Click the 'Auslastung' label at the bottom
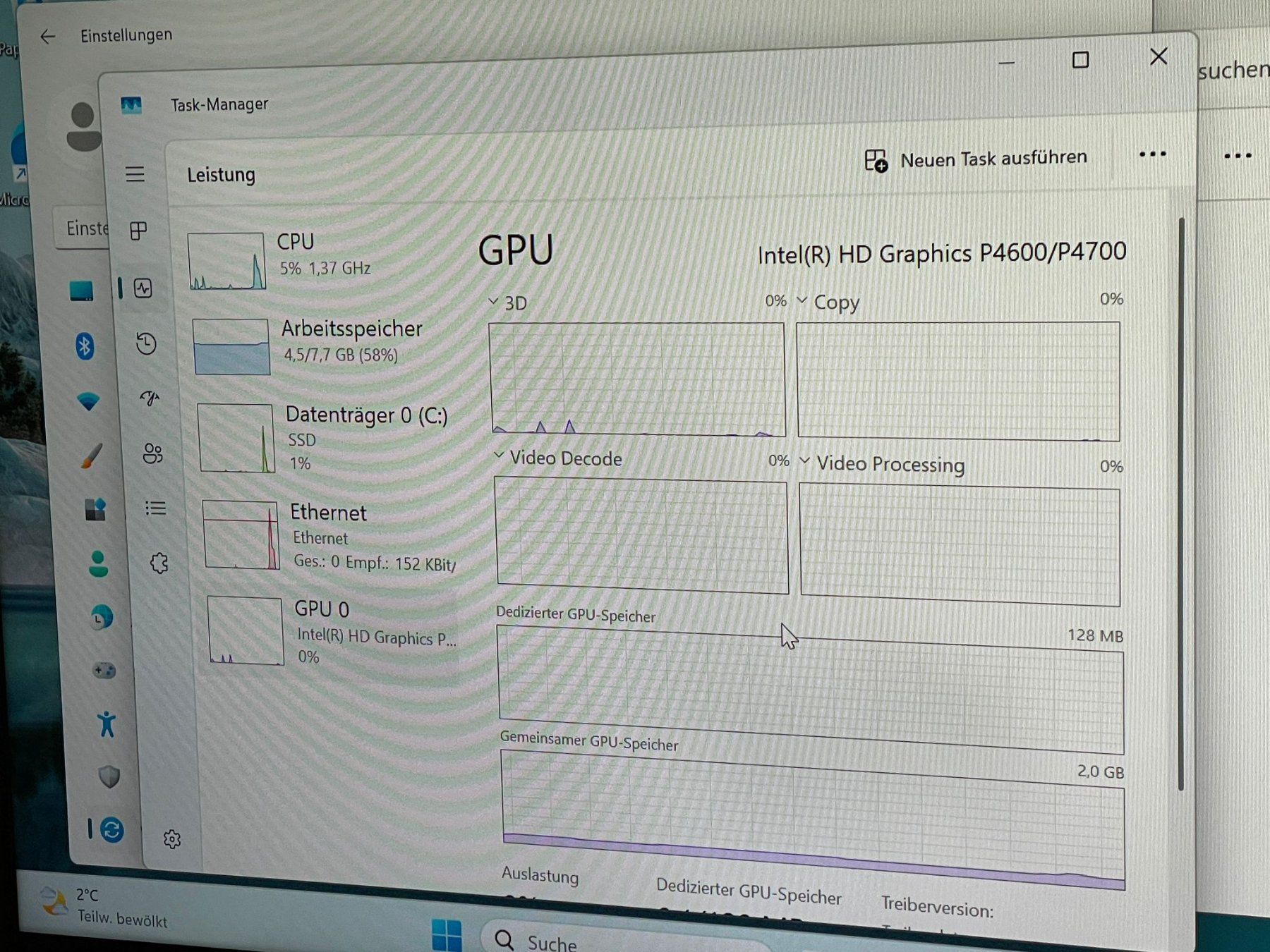 coord(540,875)
